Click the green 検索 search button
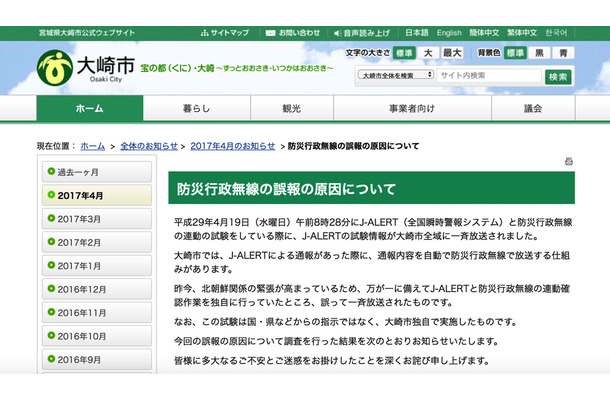Viewport: 610px width, 400px height. click(558, 77)
